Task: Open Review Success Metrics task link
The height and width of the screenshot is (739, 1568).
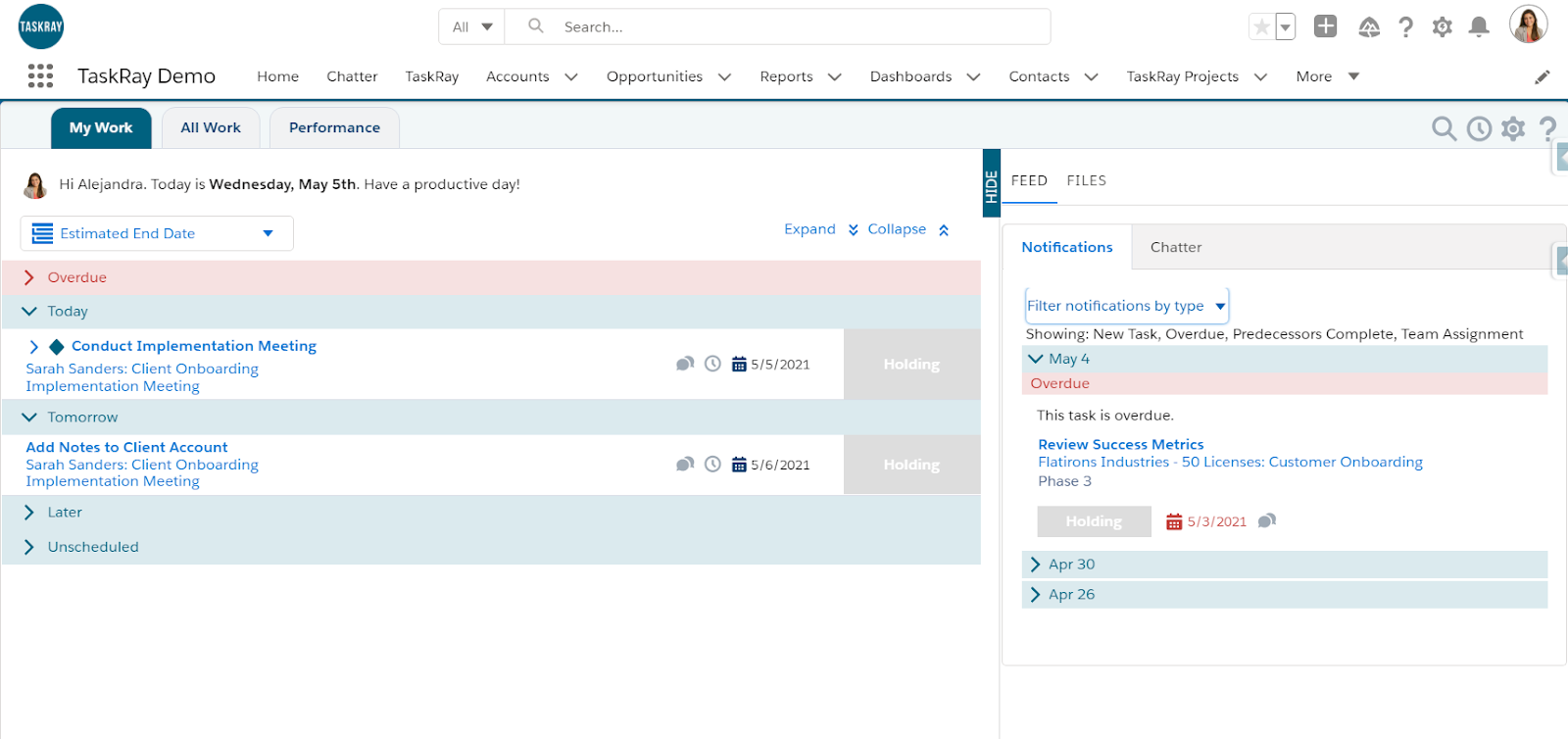Action: [1121, 444]
